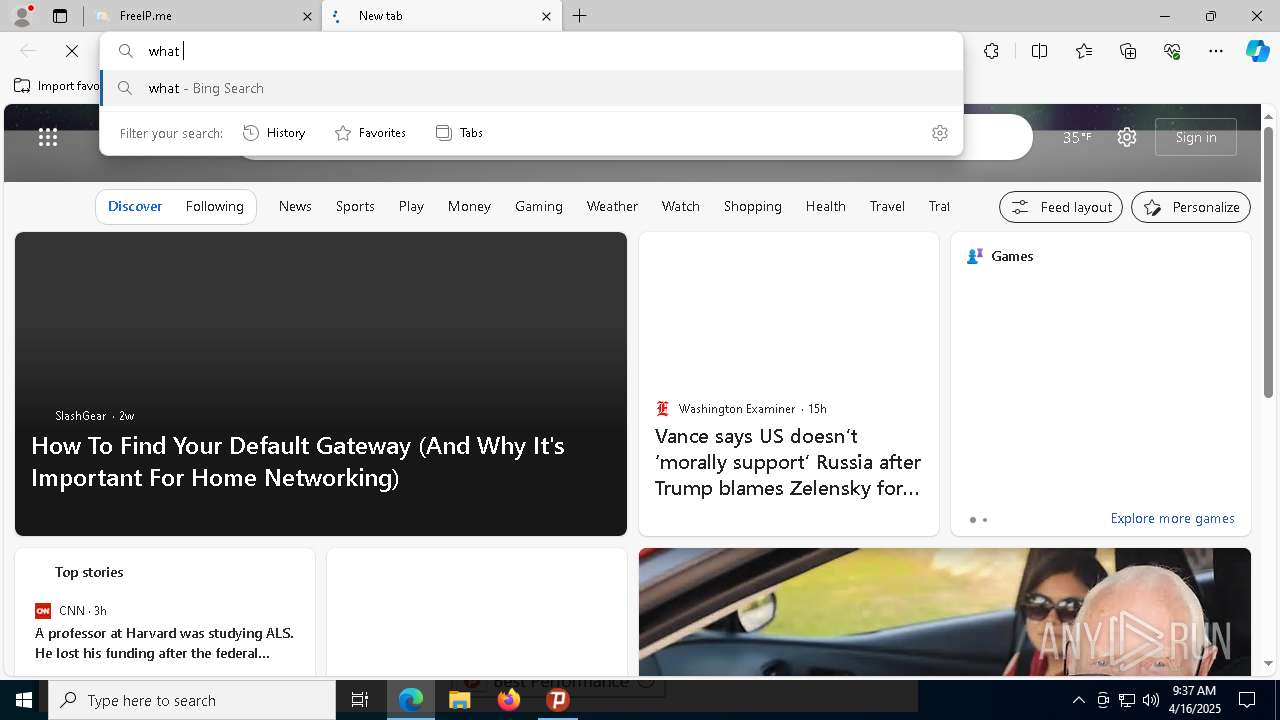Screen dimensions: 1280x720
Task: Open search suggestion settings gear
Action: [x=940, y=133]
